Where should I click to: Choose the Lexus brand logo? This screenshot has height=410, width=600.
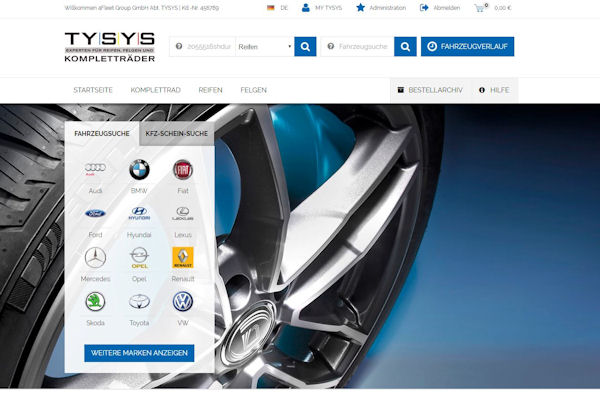(x=183, y=214)
